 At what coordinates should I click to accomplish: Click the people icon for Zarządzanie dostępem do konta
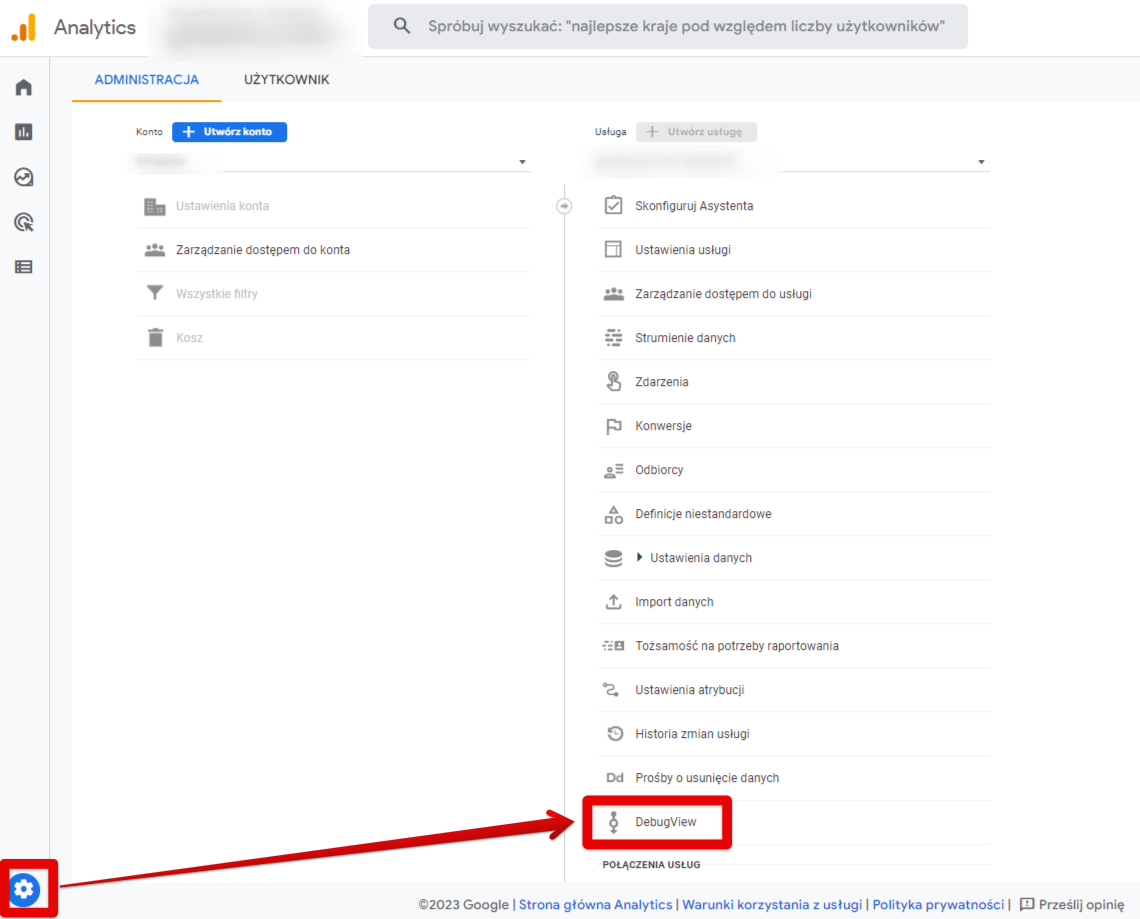(x=154, y=250)
